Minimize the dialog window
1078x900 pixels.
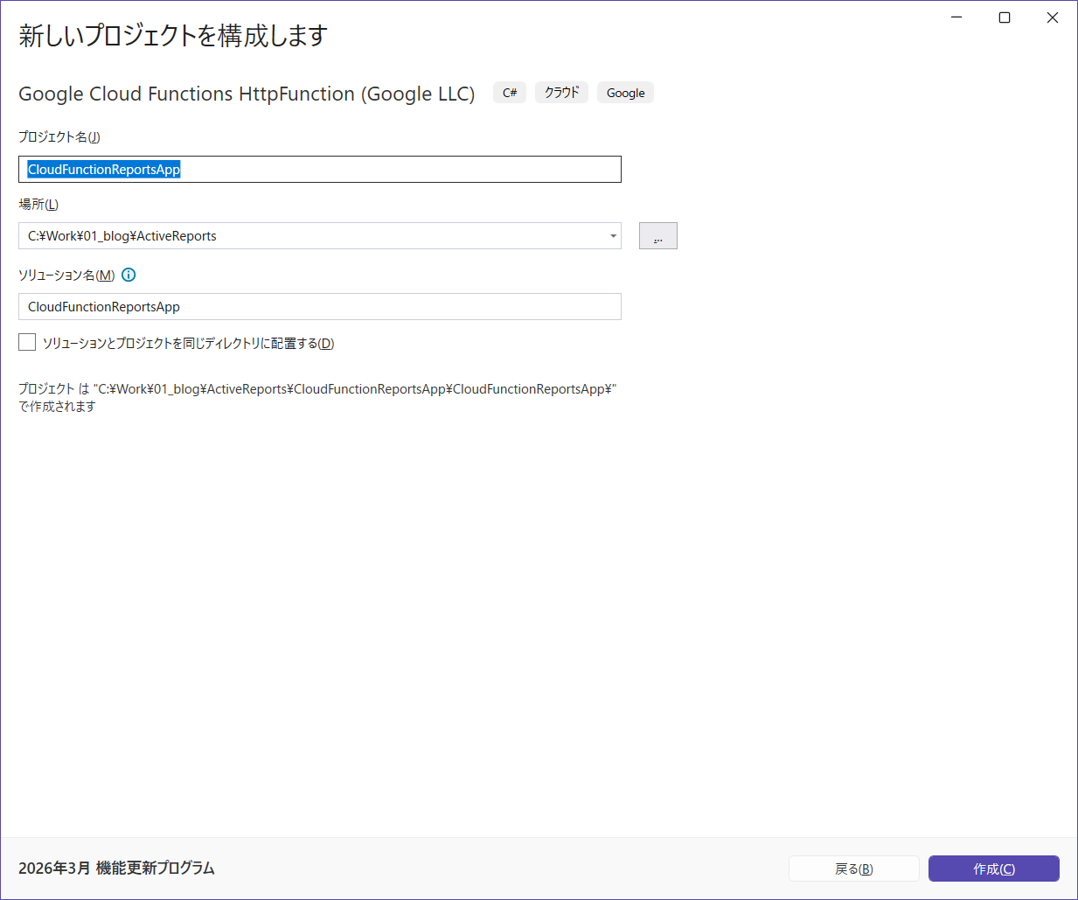click(x=956, y=18)
